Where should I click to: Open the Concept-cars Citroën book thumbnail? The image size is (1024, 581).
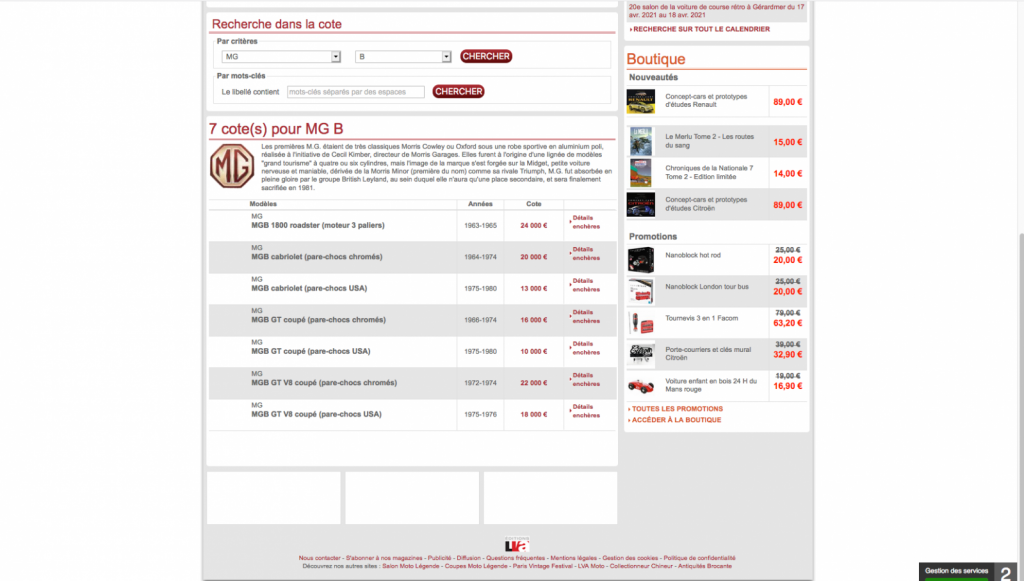(641, 204)
